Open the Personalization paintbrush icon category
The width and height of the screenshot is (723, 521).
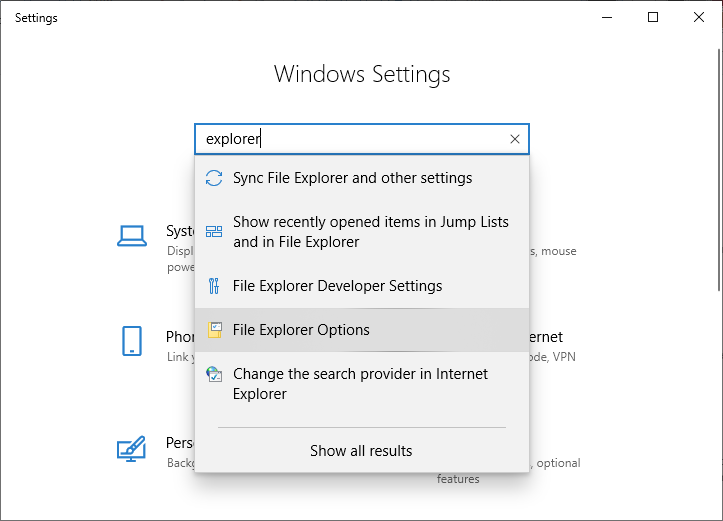[131, 449]
